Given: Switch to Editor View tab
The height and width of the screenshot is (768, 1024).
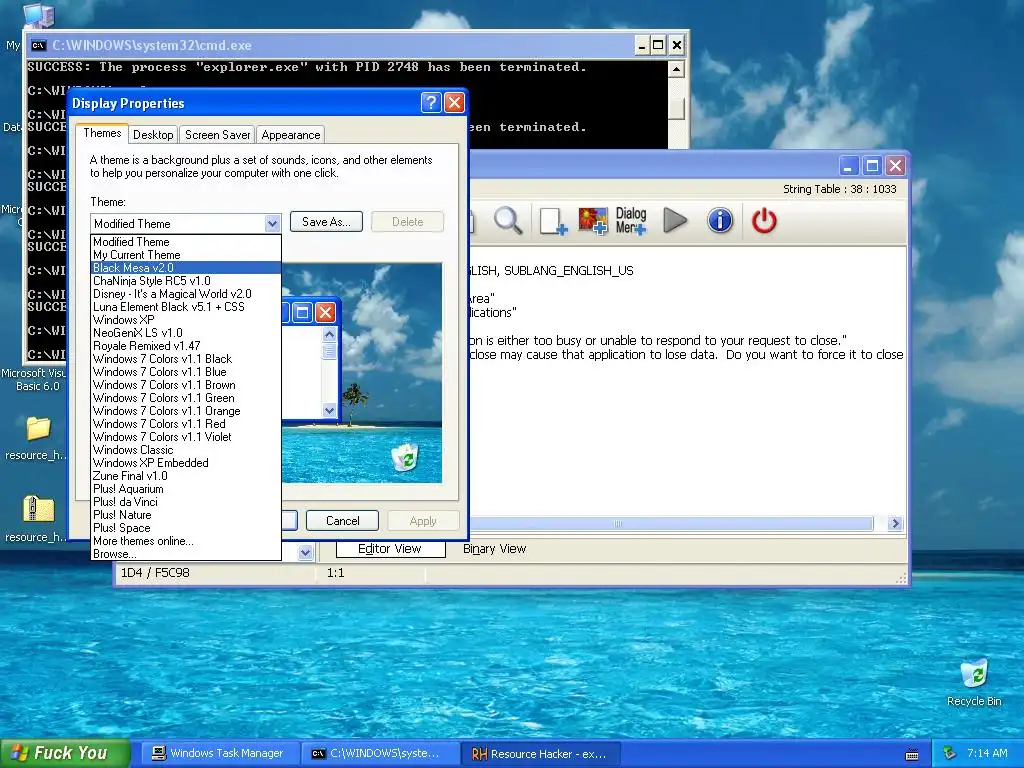Looking at the screenshot, I should (x=390, y=549).
